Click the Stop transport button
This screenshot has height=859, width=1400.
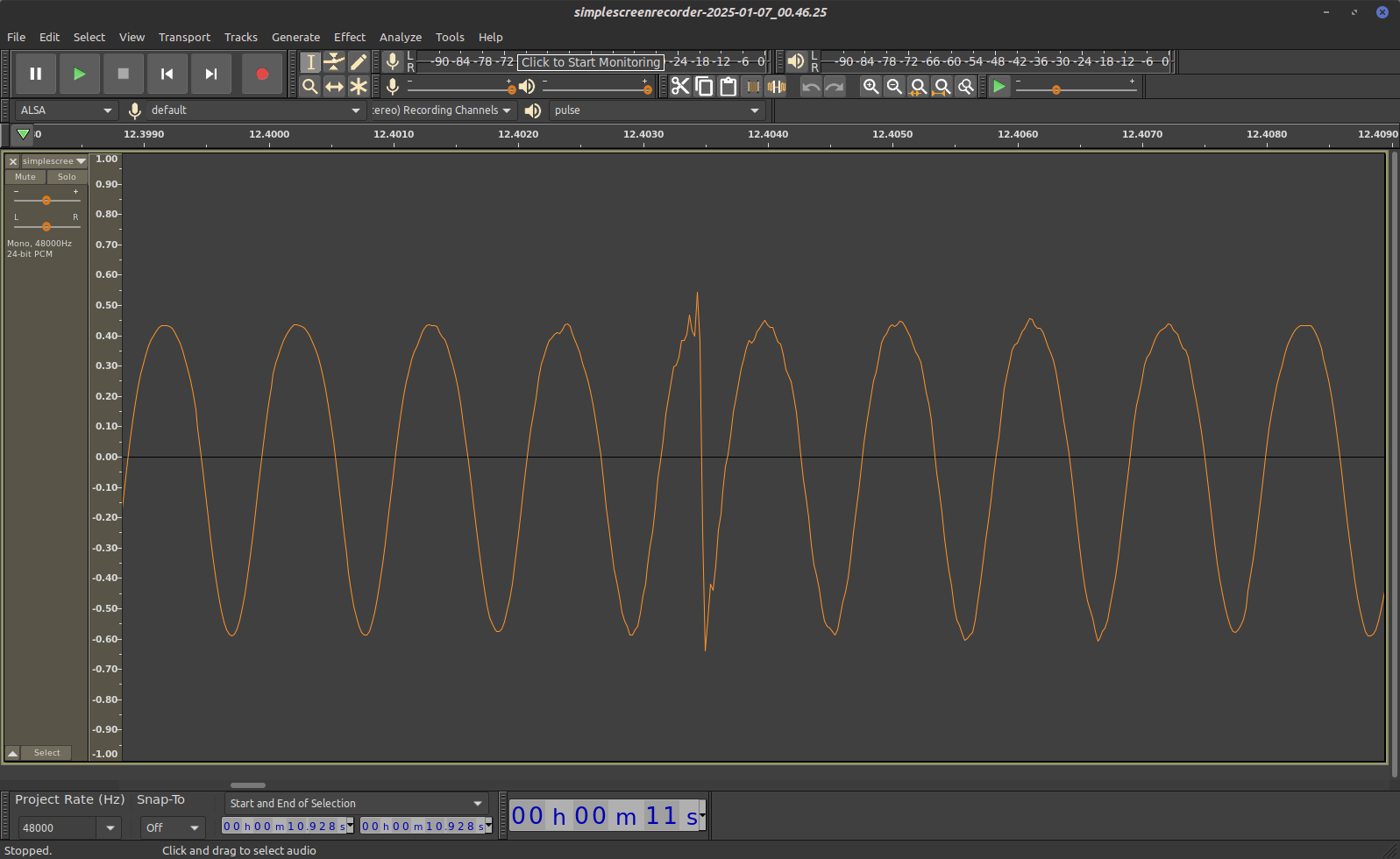pos(124,74)
